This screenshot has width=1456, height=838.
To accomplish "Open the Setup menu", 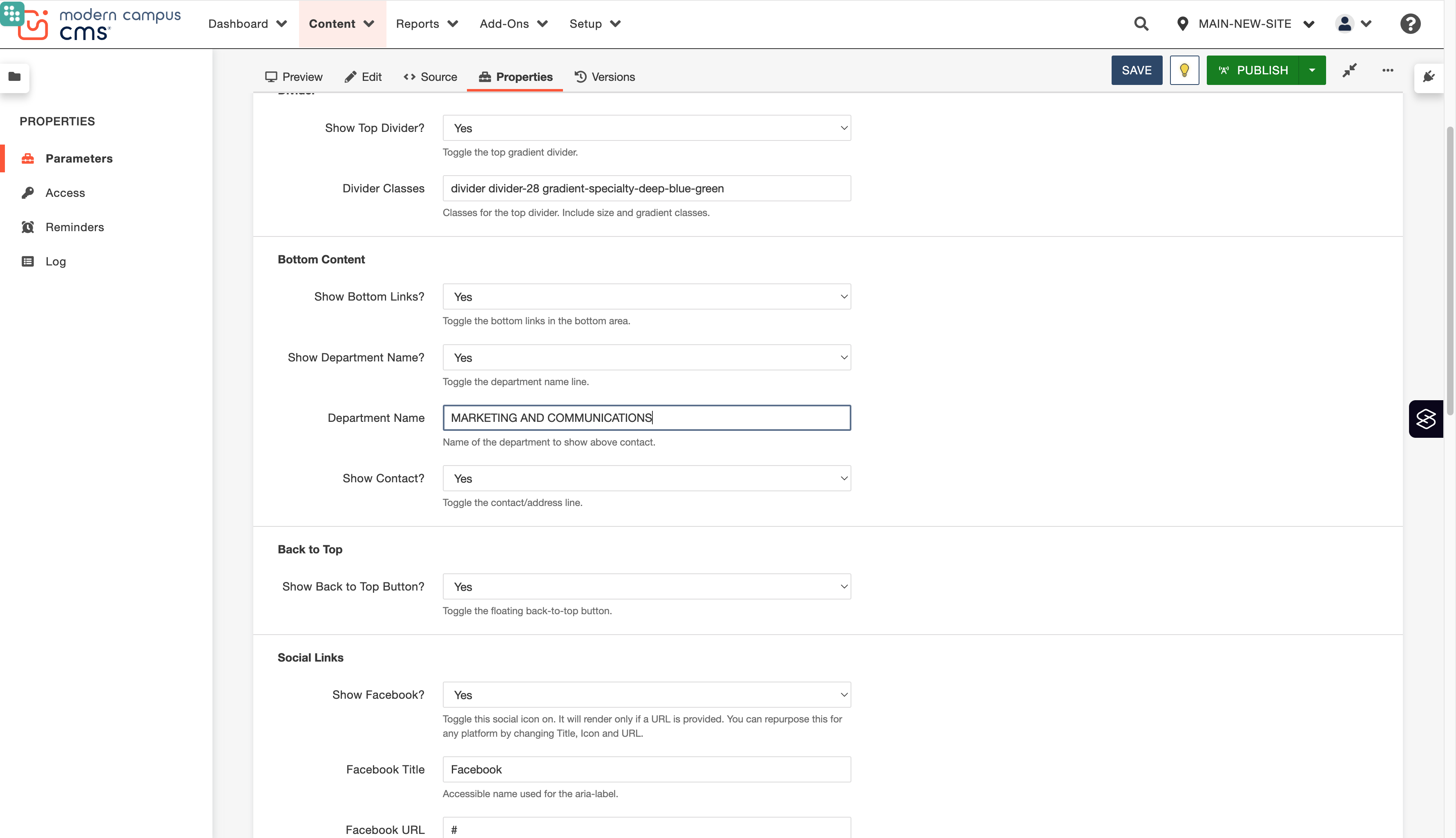I will [595, 24].
